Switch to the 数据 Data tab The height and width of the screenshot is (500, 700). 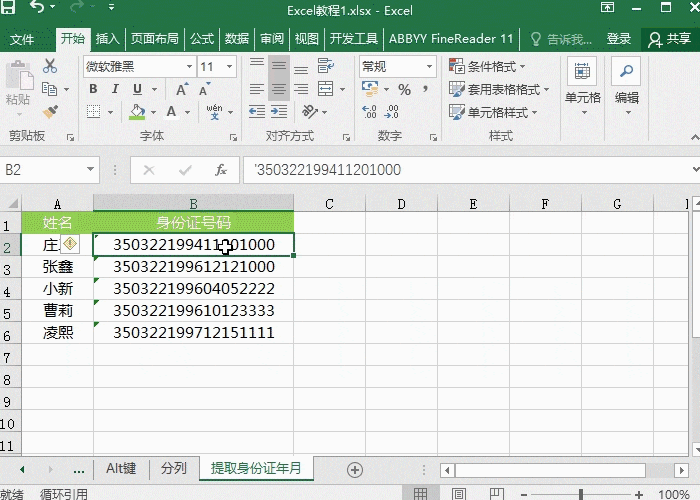237,39
